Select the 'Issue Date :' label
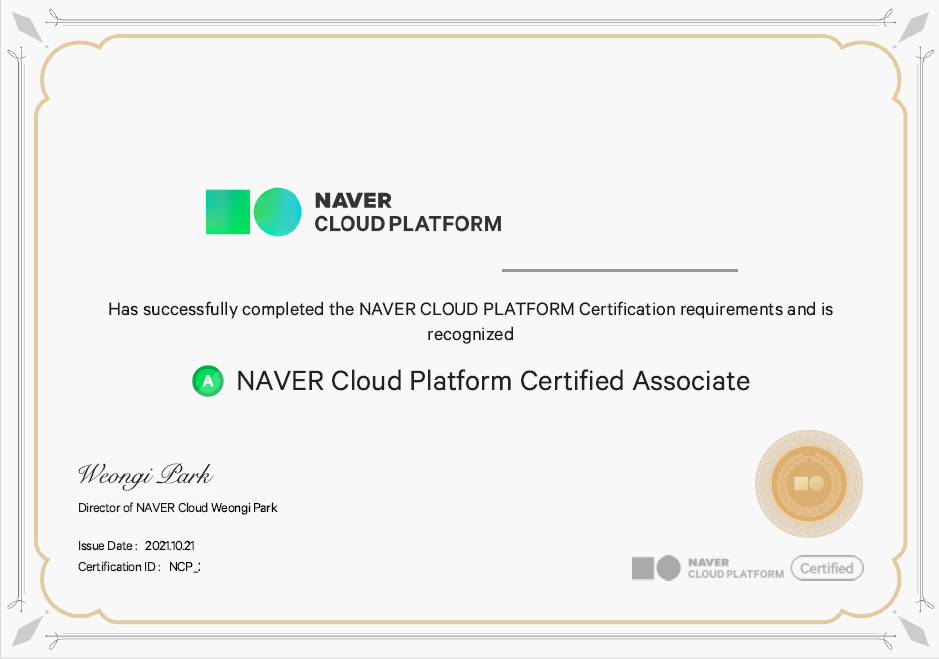The image size is (939, 659). [108, 546]
